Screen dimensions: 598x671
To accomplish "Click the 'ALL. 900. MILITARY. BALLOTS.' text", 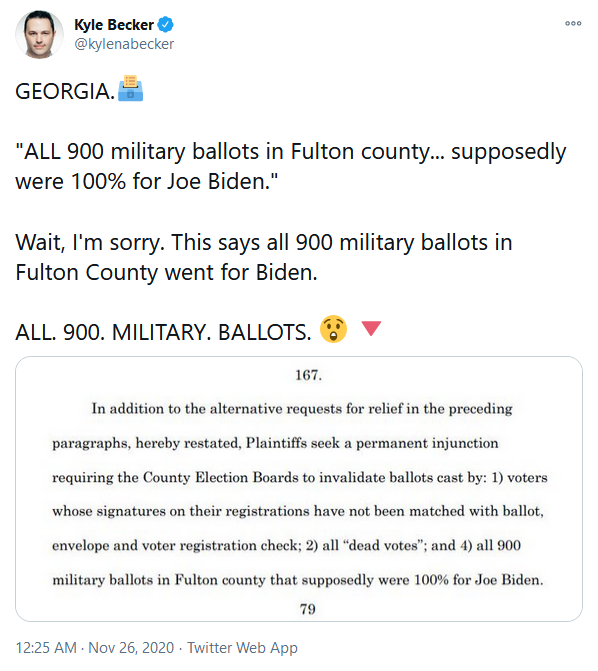I will click(164, 332).
